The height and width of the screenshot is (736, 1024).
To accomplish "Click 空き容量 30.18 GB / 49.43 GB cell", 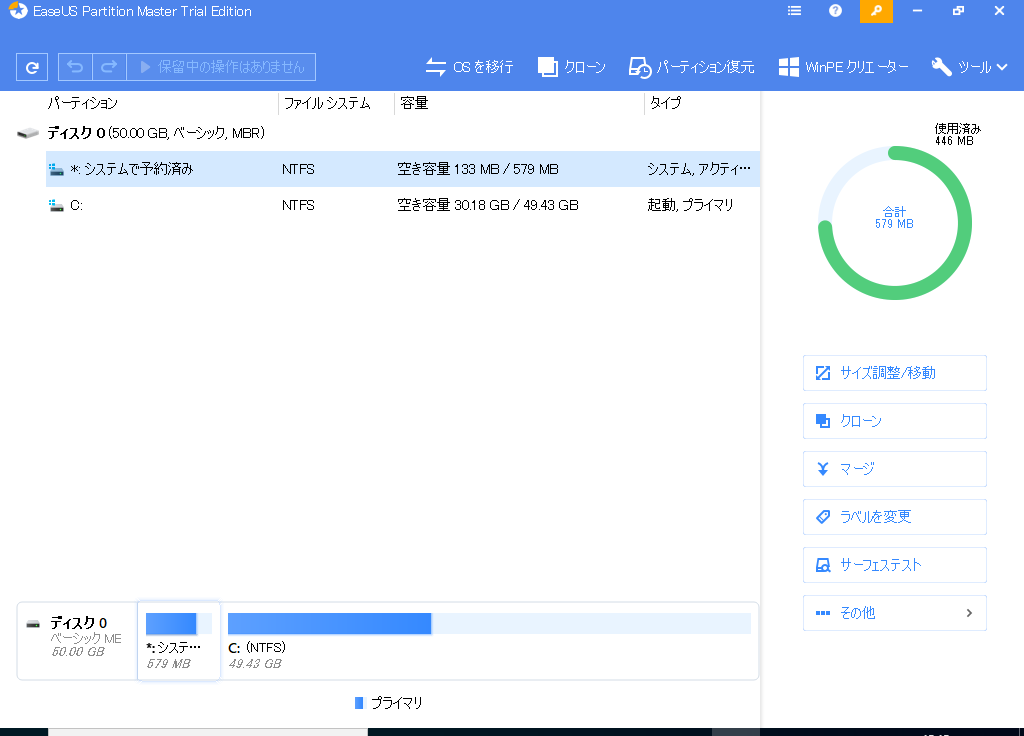I will 488,205.
